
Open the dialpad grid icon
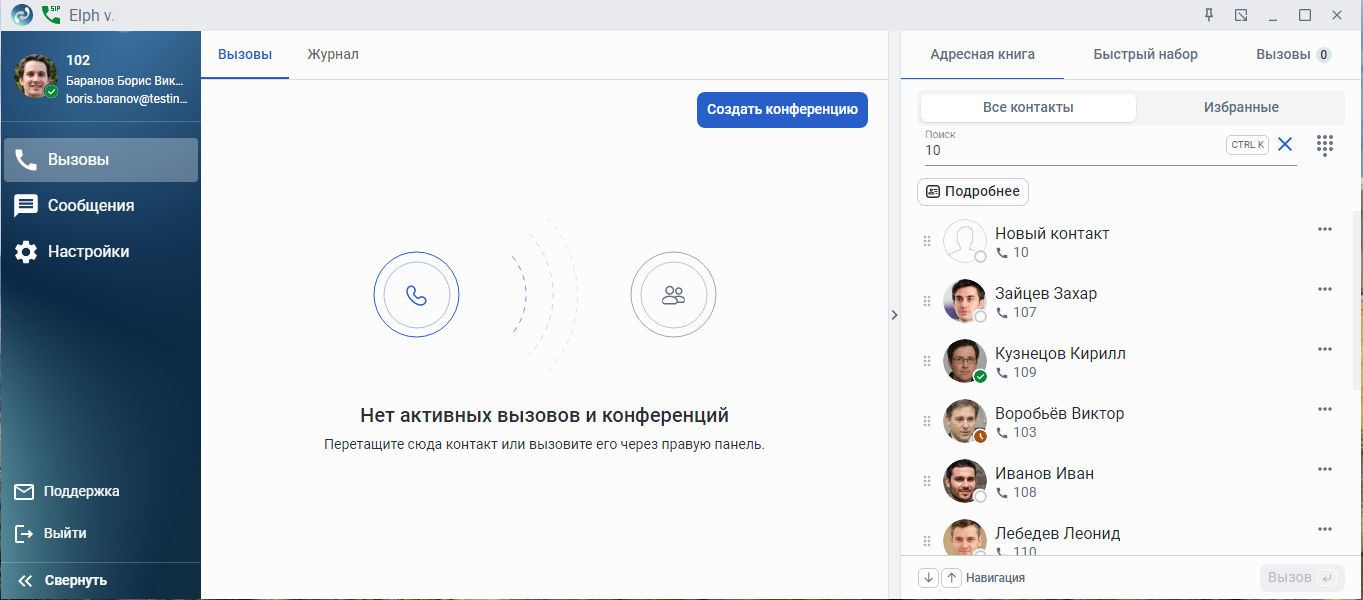[x=1325, y=145]
